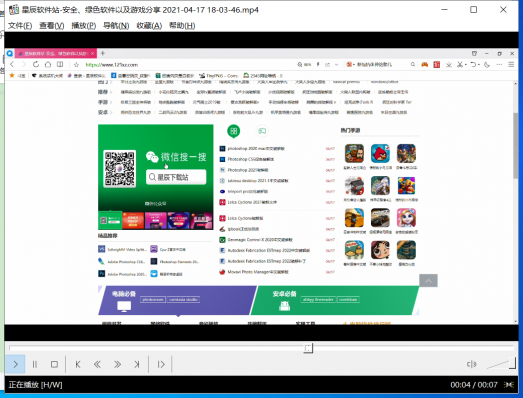Open the 查看(V) menu
The width and height of the screenshot is (523, 398).
(52, 26)
